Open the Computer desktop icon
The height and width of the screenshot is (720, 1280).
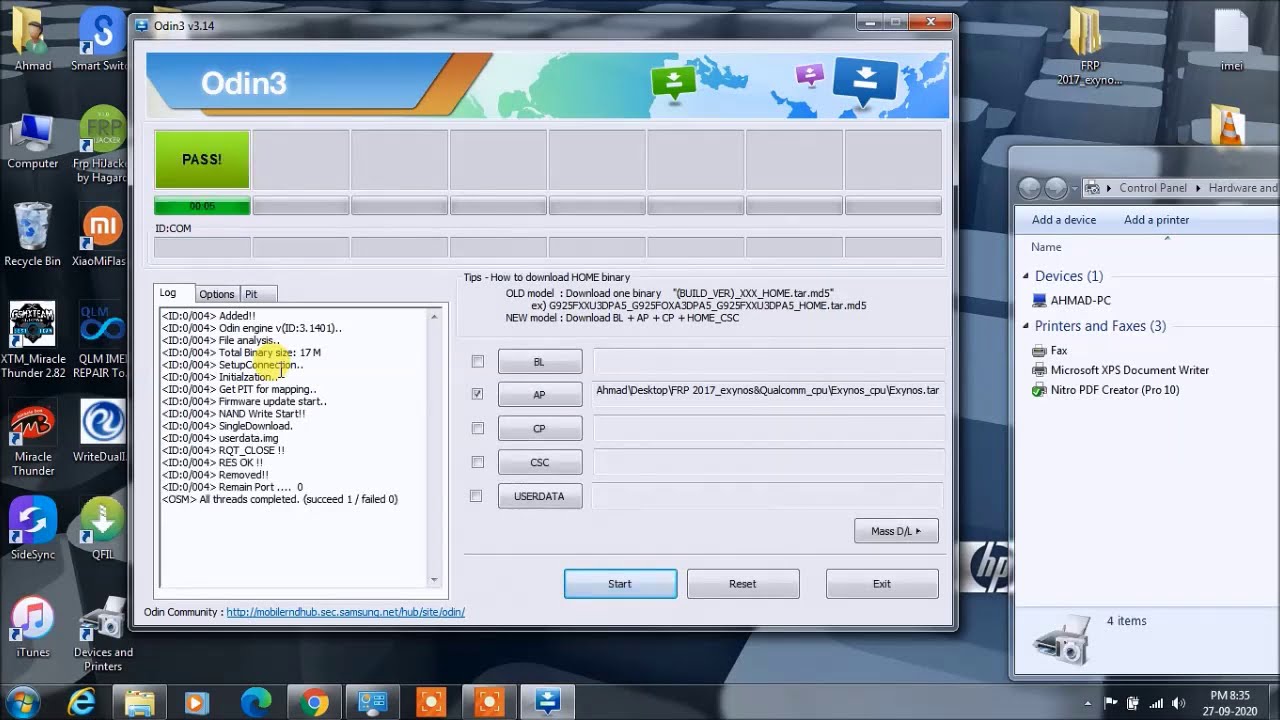click(x=33, y=141)
